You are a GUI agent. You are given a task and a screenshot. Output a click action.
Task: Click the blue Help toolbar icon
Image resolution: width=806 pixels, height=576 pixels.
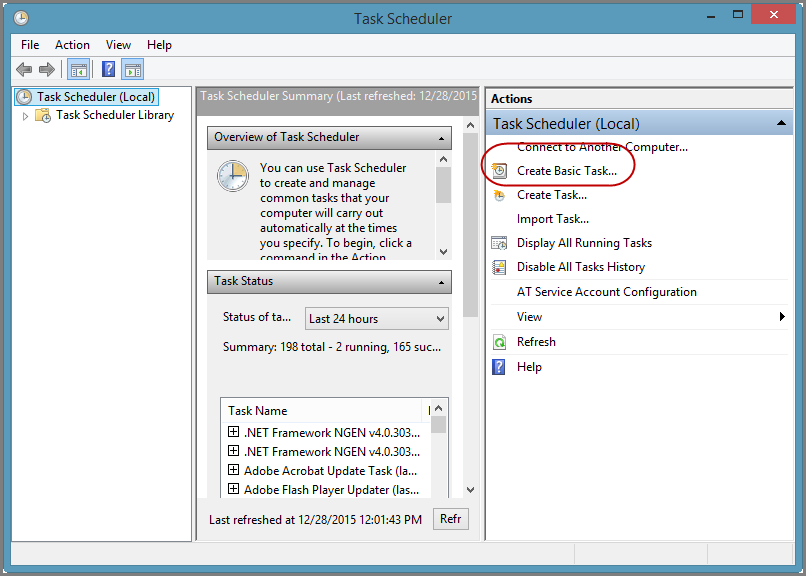pos(108,69)
